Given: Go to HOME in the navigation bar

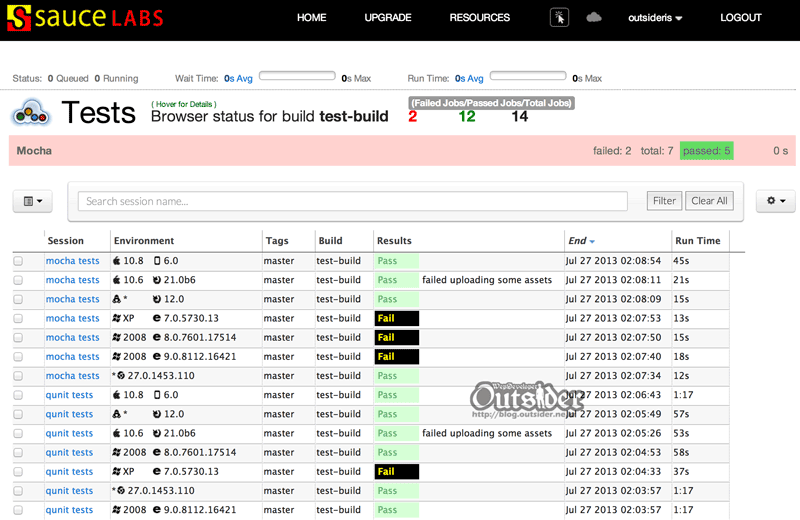Looking at the screenshot, I should pyautogui.click(x=311, y=18).
